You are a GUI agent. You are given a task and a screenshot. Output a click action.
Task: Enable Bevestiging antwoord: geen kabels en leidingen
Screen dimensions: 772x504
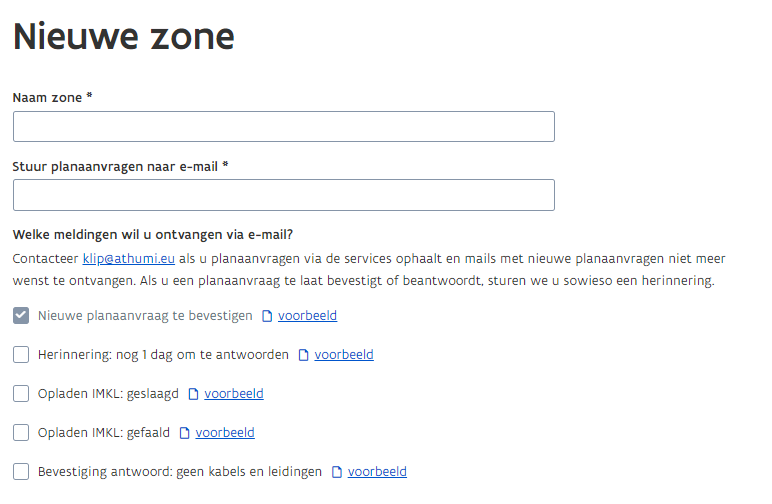[21, 472]
